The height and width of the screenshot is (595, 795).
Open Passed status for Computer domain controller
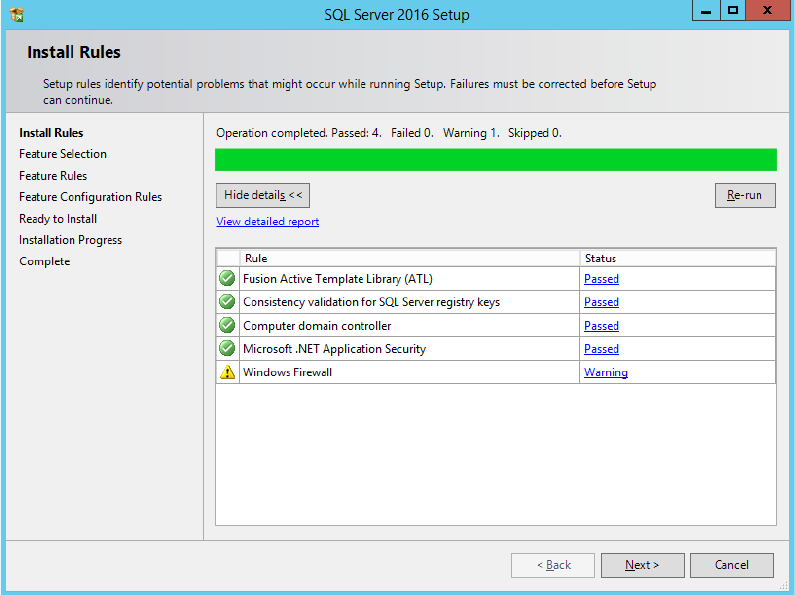601,326
